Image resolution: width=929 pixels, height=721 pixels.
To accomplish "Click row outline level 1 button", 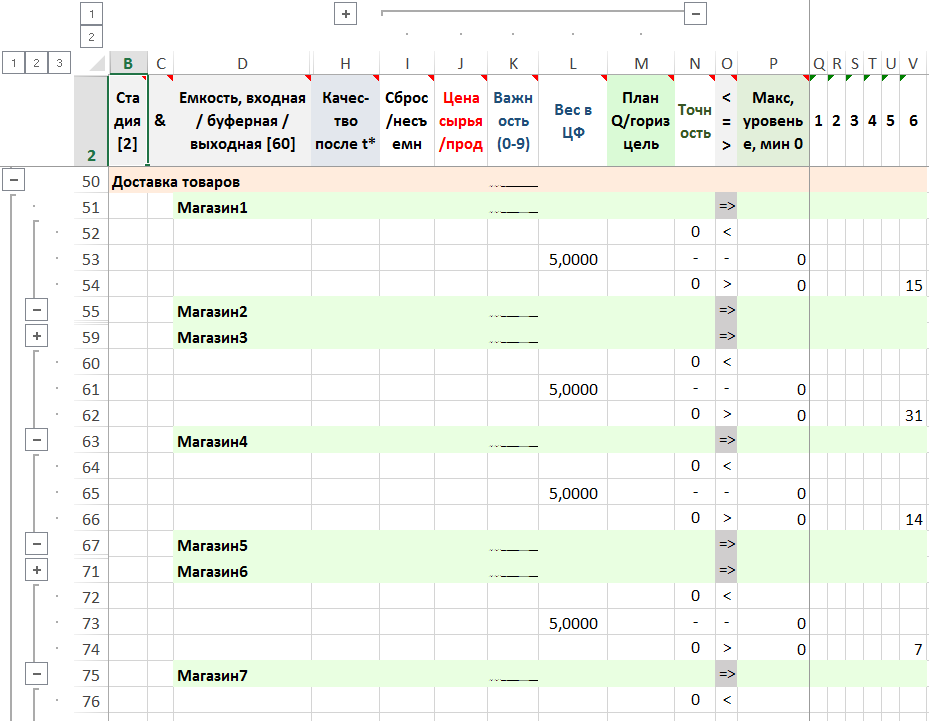I will (x=13, y=63).
